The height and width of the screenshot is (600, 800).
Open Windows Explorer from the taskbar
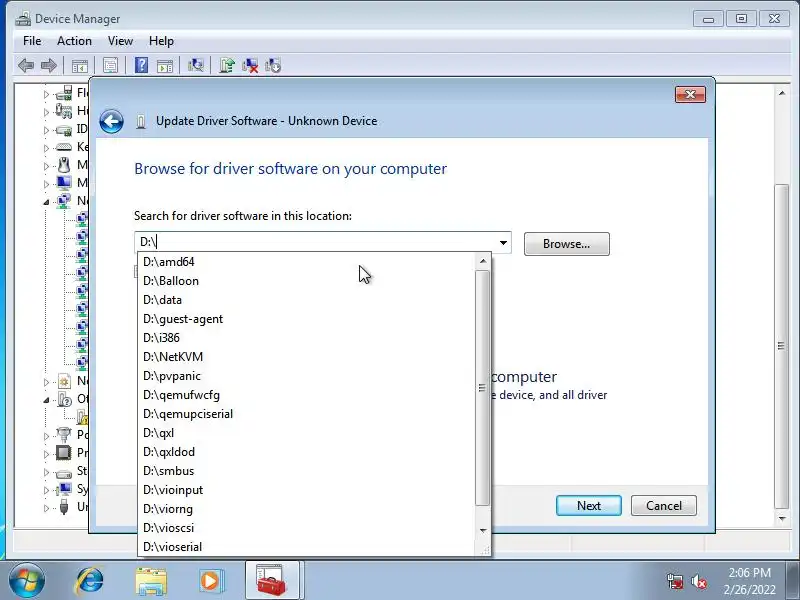[x=151, y=581]
